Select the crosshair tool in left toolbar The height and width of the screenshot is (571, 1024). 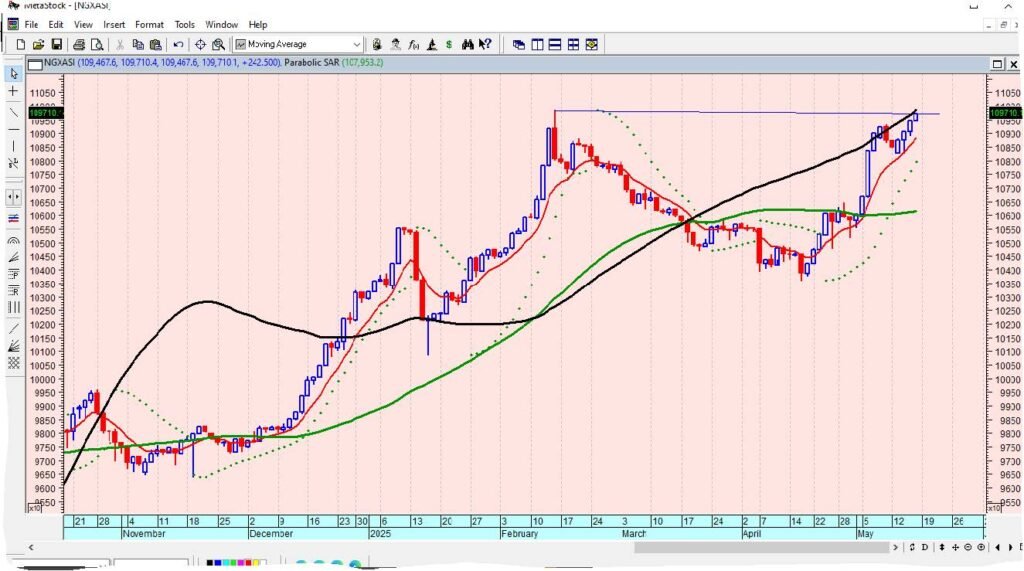coord(13,91)
